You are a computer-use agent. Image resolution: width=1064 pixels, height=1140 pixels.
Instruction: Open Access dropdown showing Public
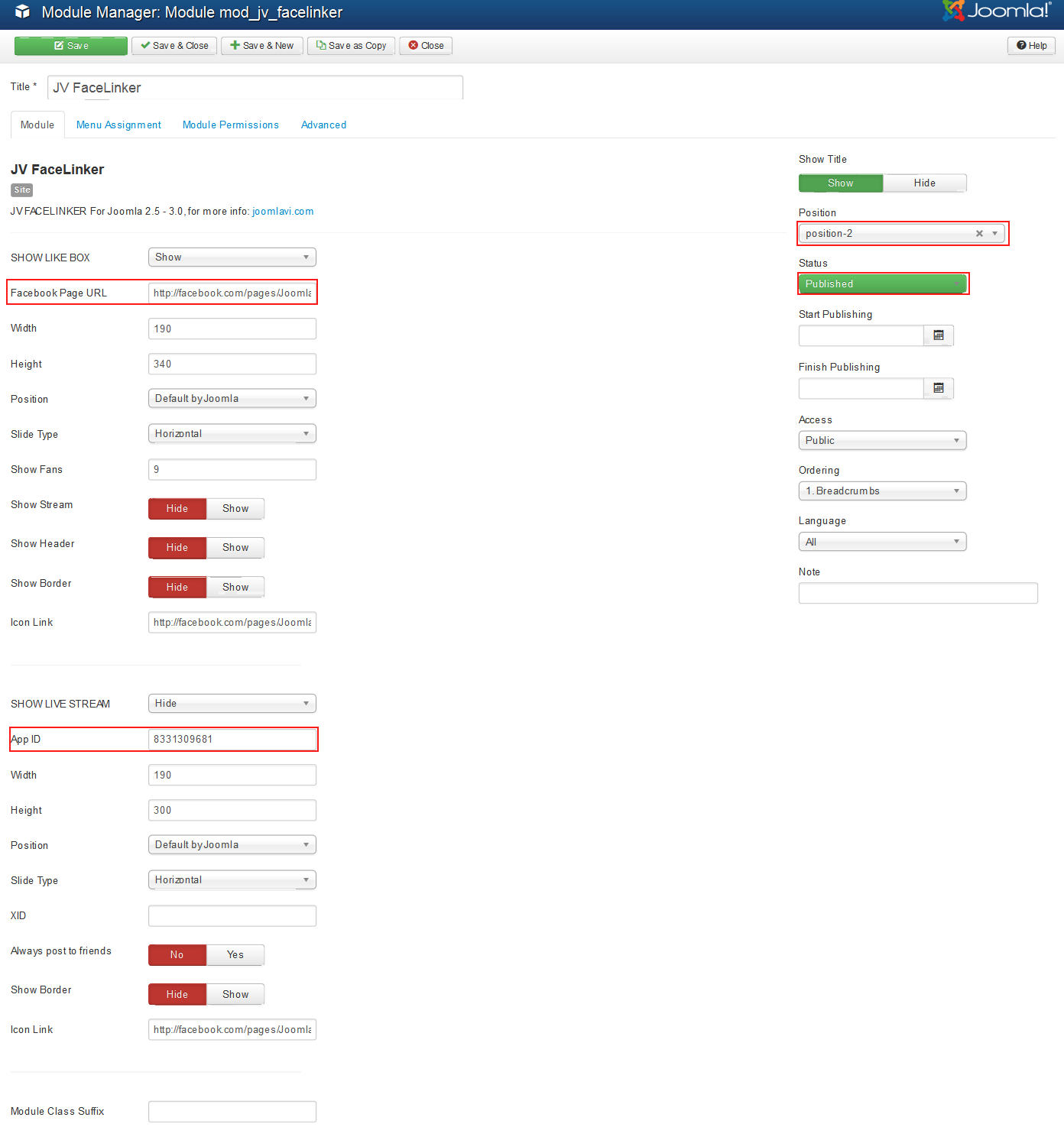point(883,441)
